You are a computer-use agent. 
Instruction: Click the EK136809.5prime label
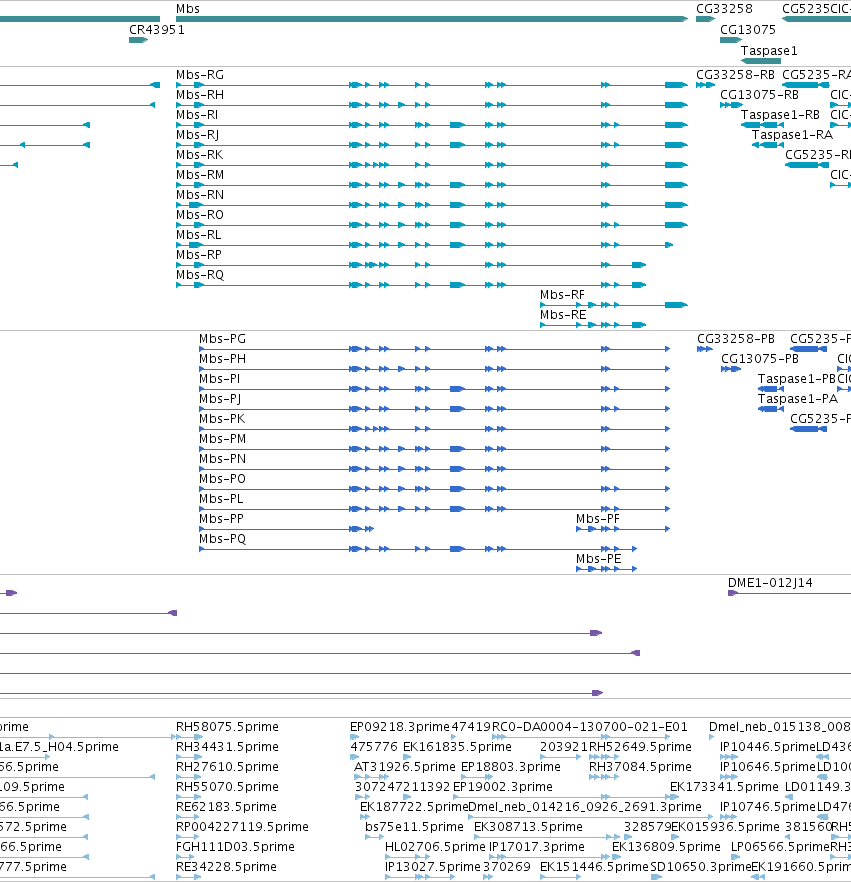[x=666, y=847]
